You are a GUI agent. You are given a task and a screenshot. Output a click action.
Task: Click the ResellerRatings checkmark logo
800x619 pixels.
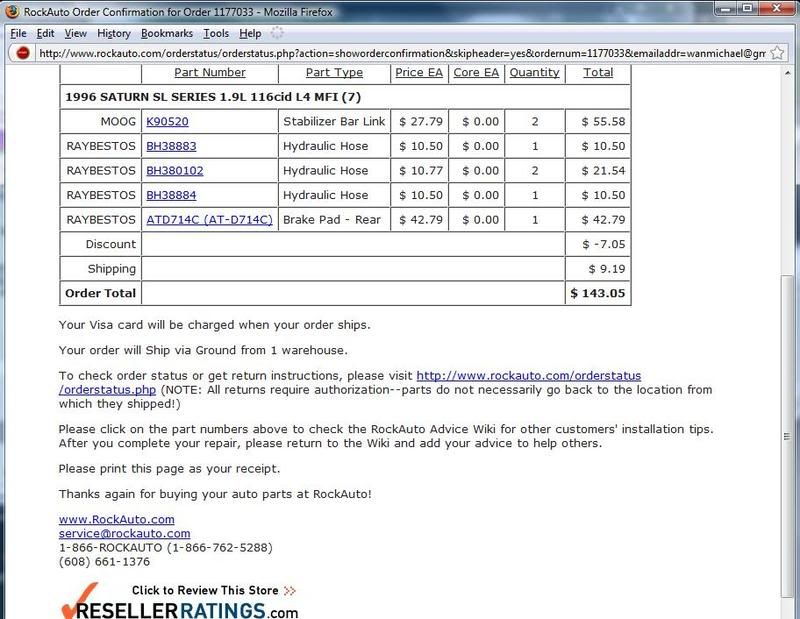coord(79,600)
